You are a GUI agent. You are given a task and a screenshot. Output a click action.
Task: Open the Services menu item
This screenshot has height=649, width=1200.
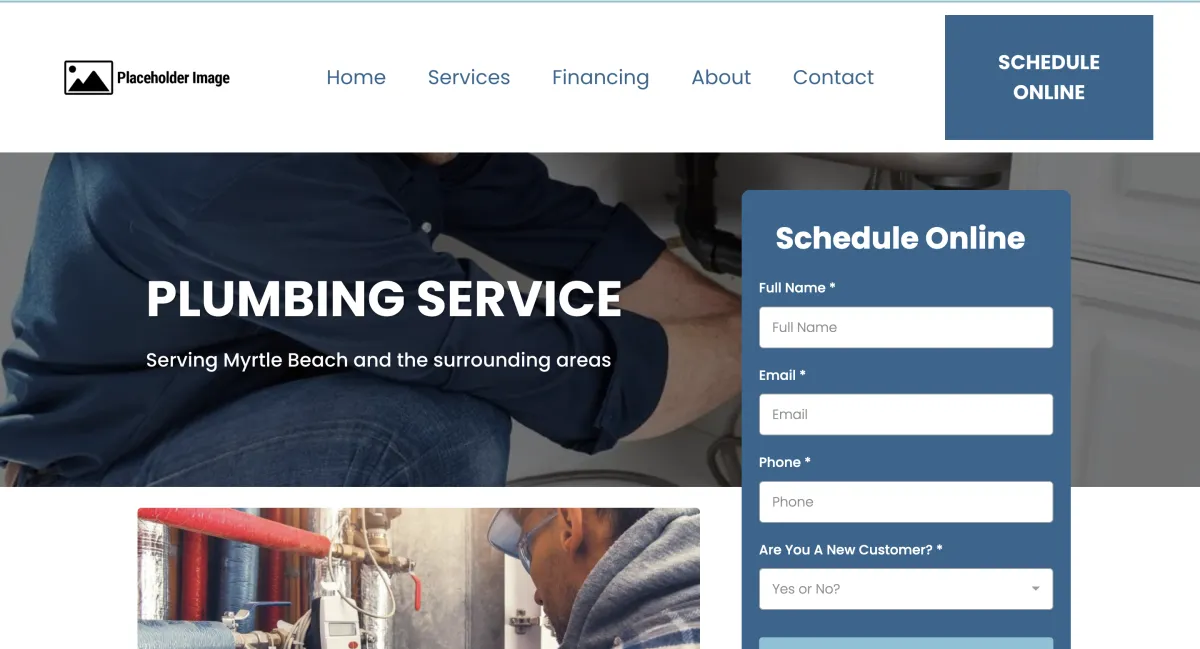tap(469, 77)
